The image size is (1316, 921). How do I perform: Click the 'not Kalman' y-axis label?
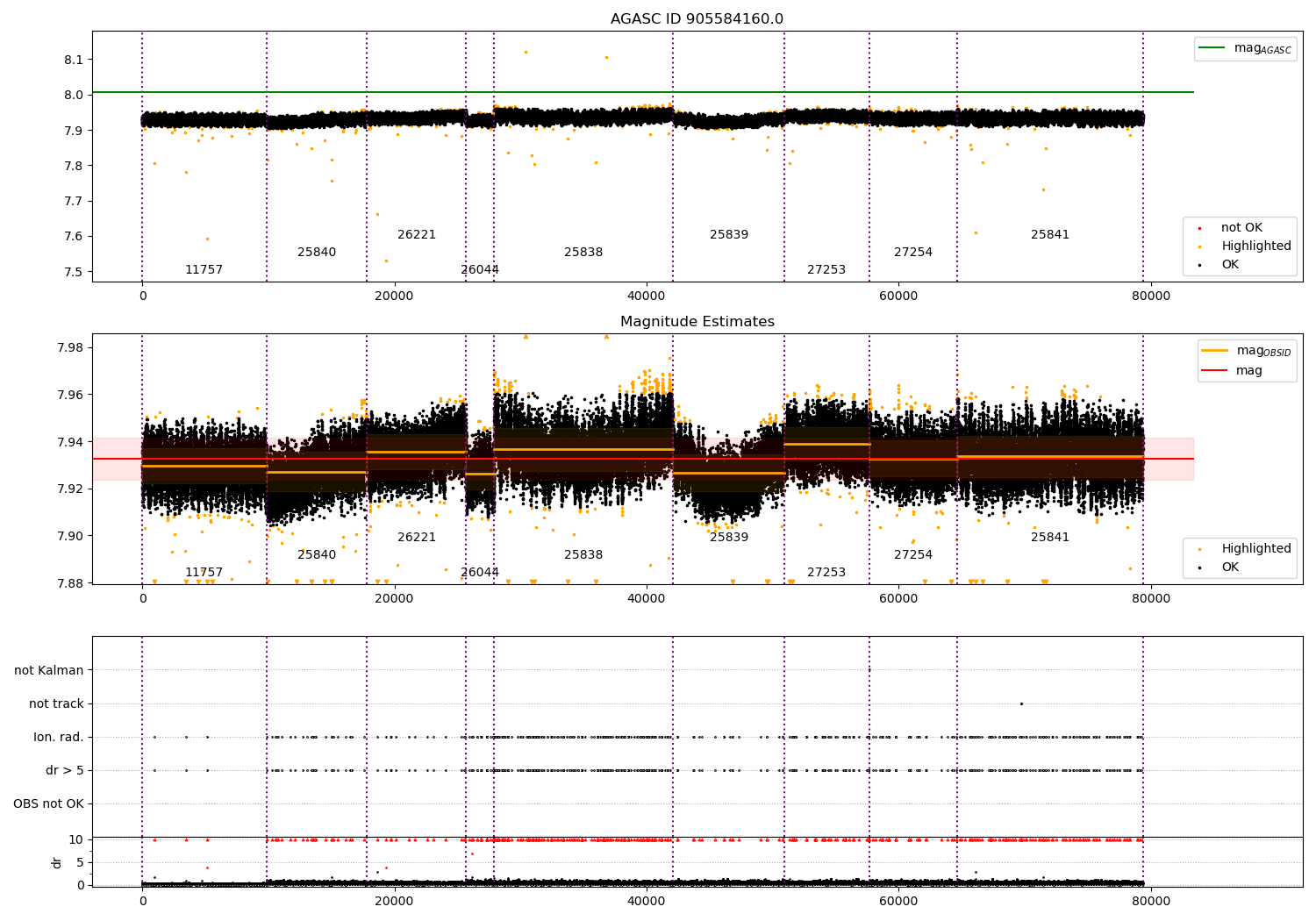pyautogui.click(x=49, y=670)
